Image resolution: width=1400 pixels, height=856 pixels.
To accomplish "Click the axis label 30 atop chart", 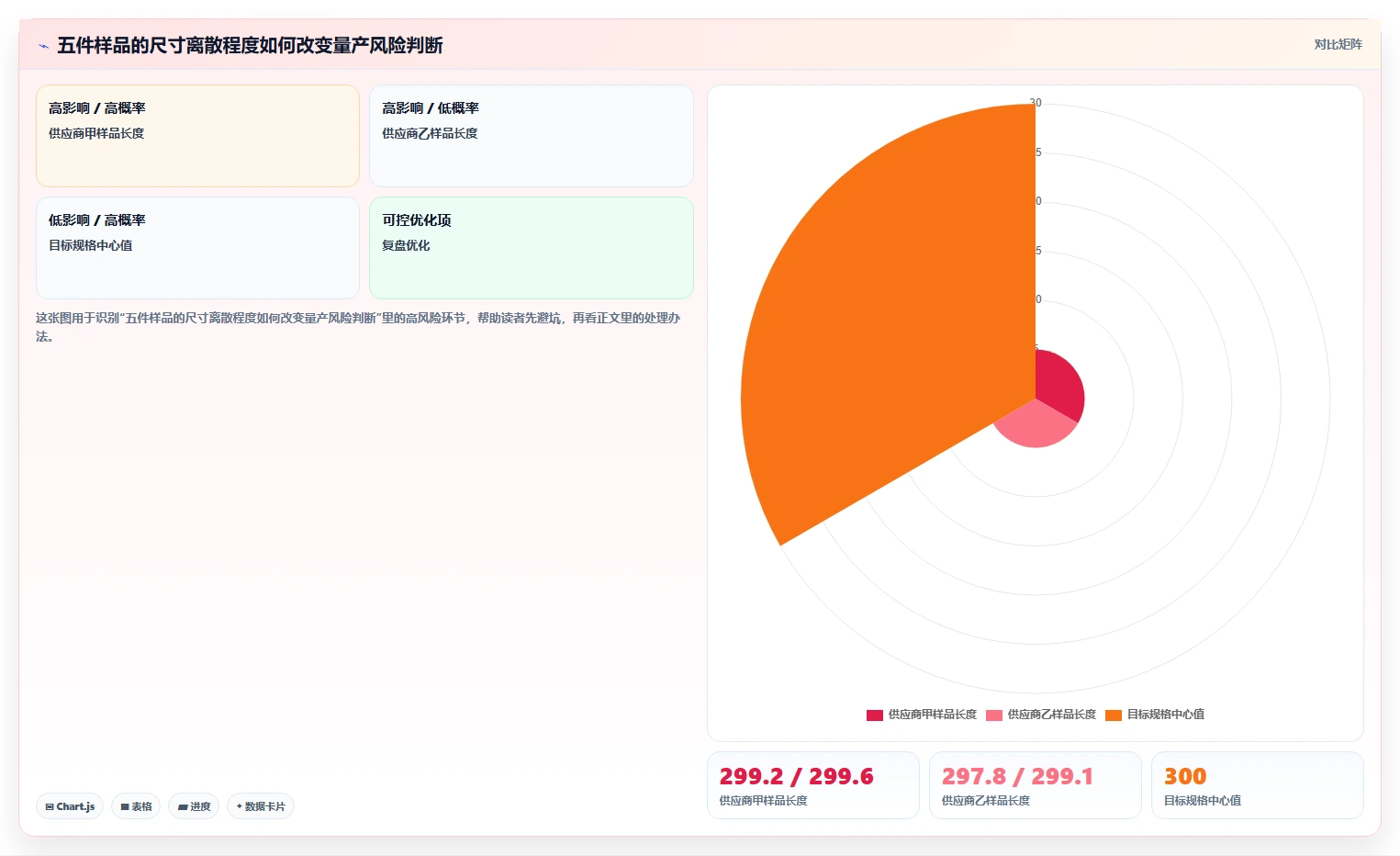I will click(x=1036, y=103).
